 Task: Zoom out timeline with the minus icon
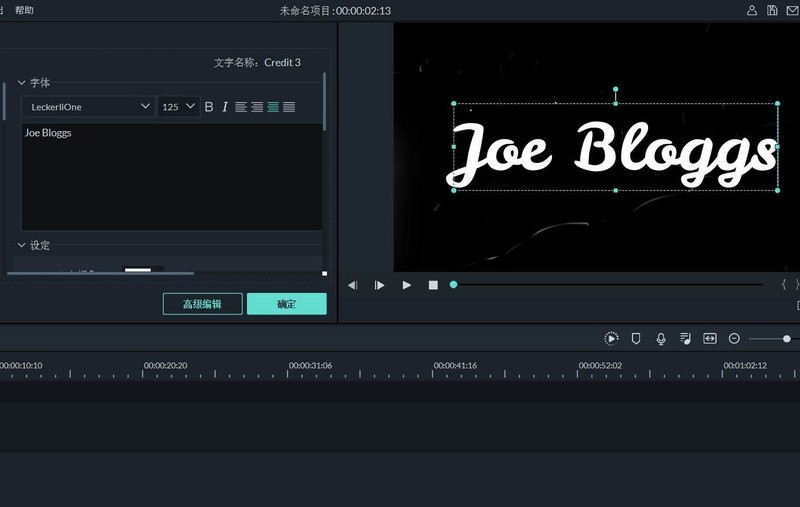[734, 339]
